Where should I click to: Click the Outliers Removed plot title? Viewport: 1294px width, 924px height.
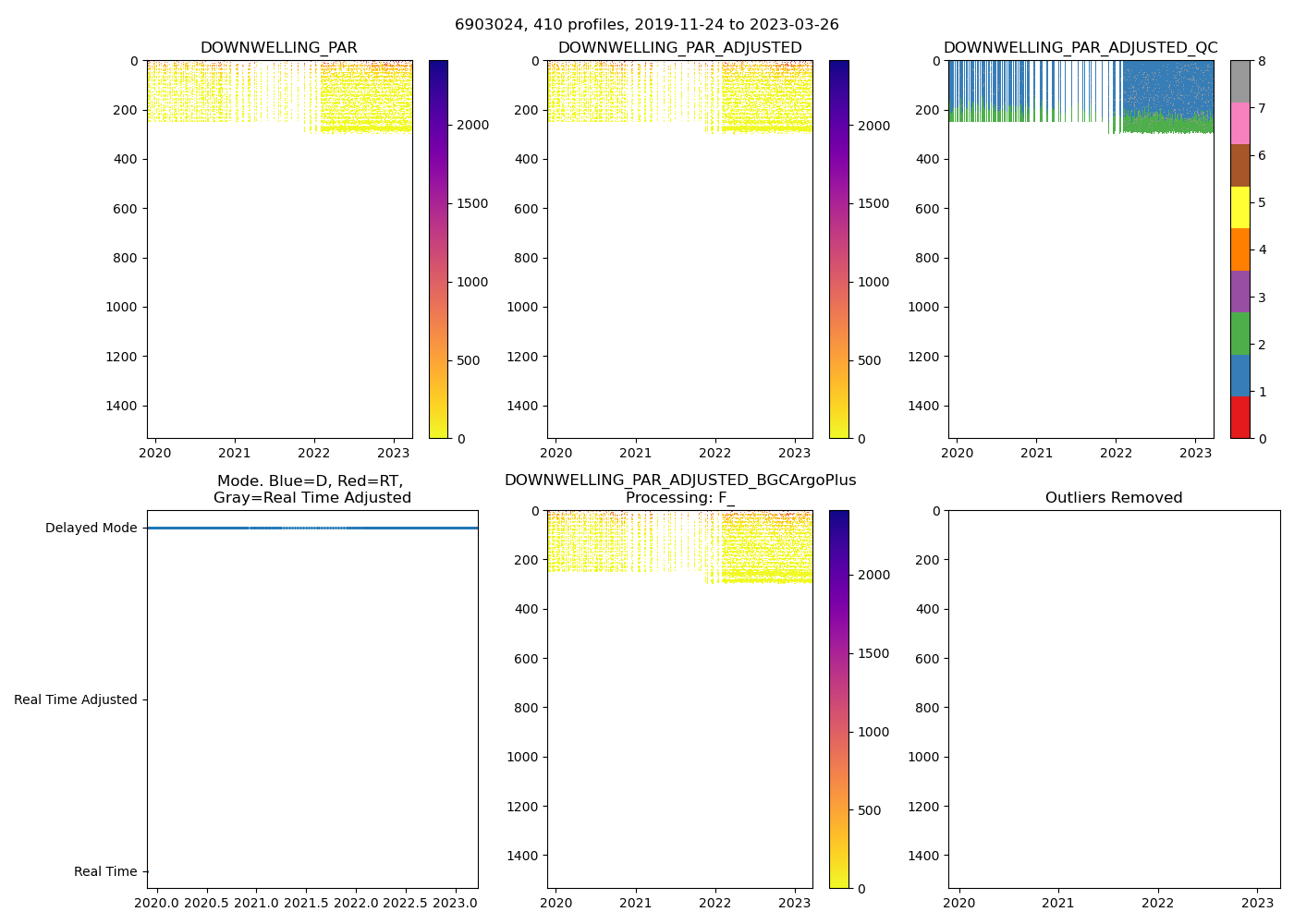1113,498
